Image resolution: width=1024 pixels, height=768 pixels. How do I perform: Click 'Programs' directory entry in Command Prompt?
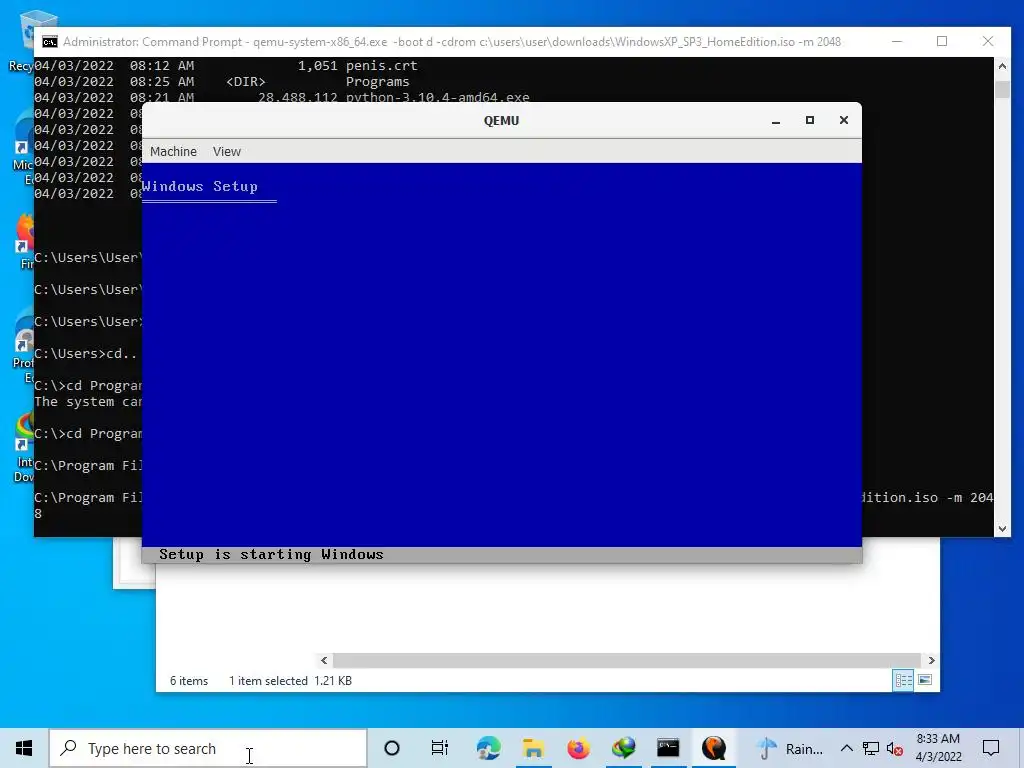pyautogui.click(x=377, y=82)
